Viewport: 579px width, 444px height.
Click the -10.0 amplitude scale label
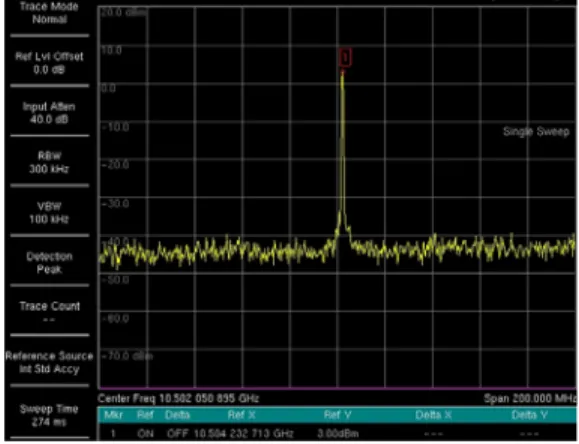[x=115, y=127]
